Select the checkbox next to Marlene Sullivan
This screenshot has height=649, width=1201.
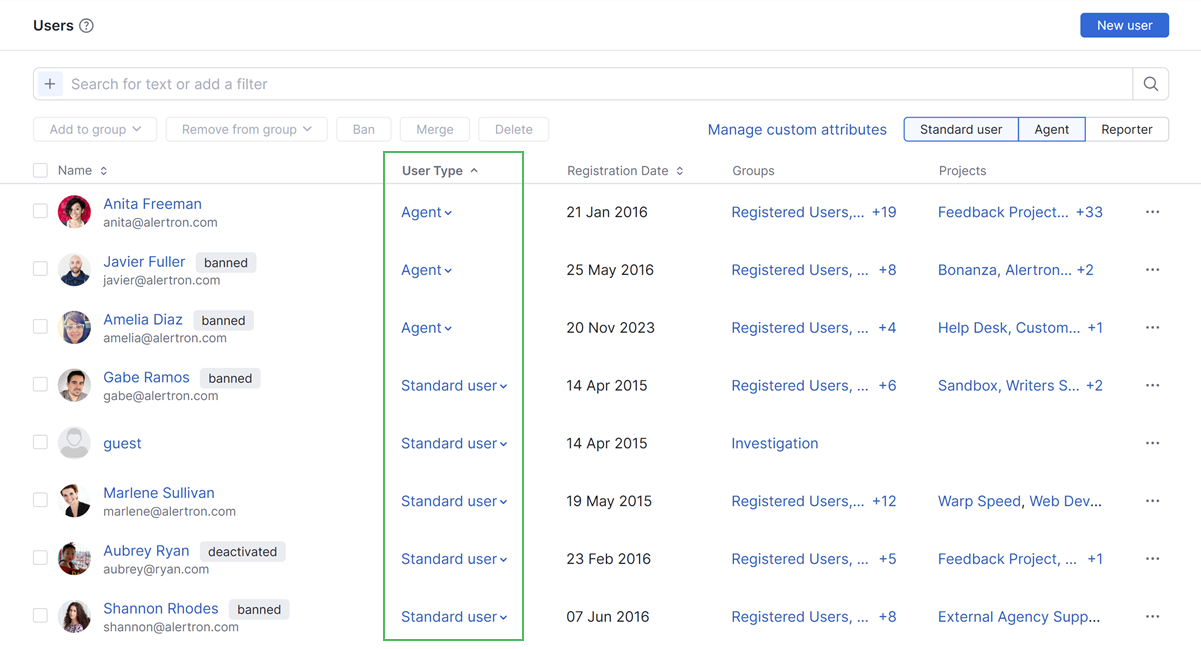click(40, 500)
